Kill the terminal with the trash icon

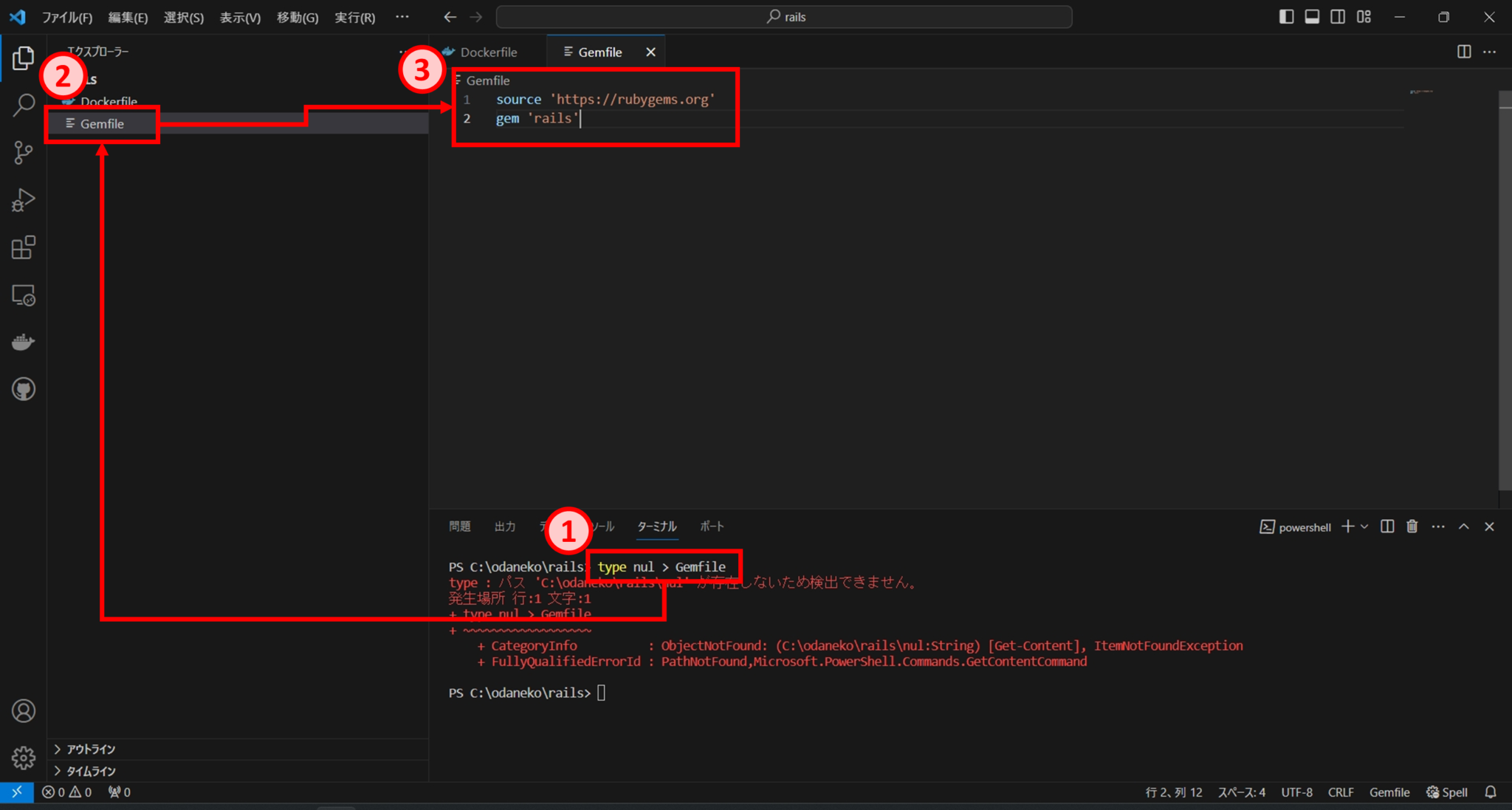pos(1412,526)
